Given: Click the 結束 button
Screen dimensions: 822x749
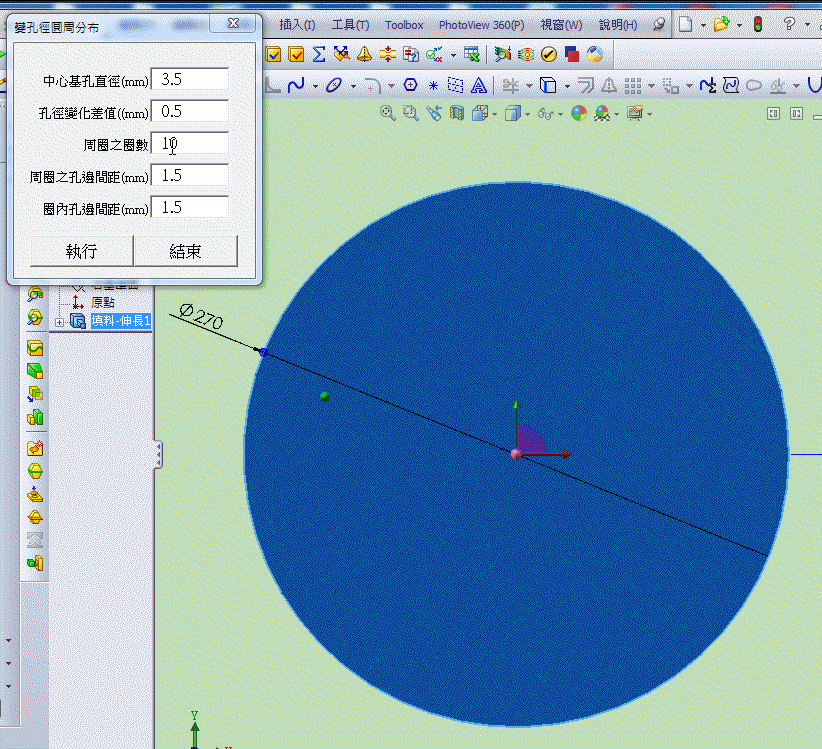Looking at the screenshot, I should coord(186,251).
